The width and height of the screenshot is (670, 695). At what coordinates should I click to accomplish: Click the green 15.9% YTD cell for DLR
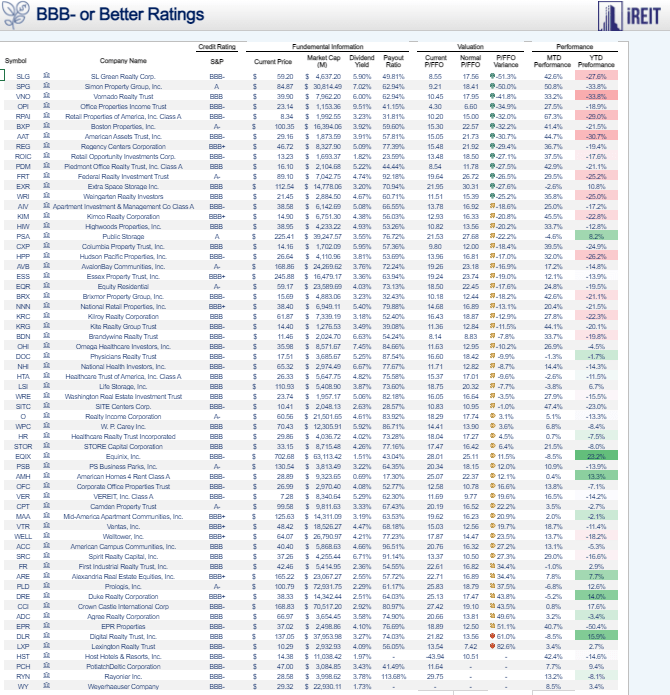596,636
